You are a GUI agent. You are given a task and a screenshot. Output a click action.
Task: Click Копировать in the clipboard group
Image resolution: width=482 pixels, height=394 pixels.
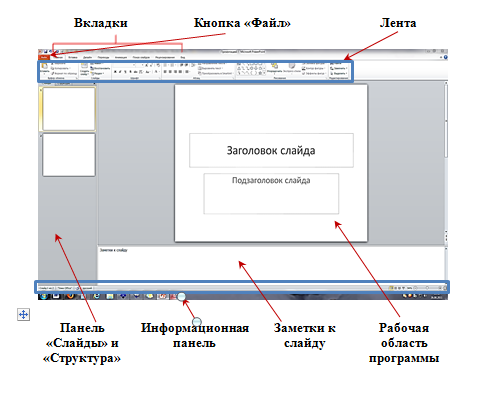point(60,68)
